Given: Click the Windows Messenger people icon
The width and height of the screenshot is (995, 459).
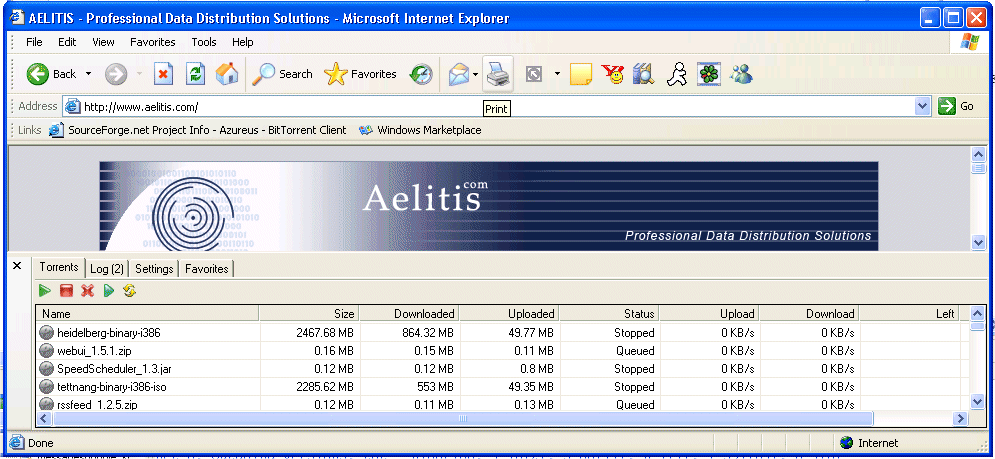Looking at the screenshot, I should [741, 74].
